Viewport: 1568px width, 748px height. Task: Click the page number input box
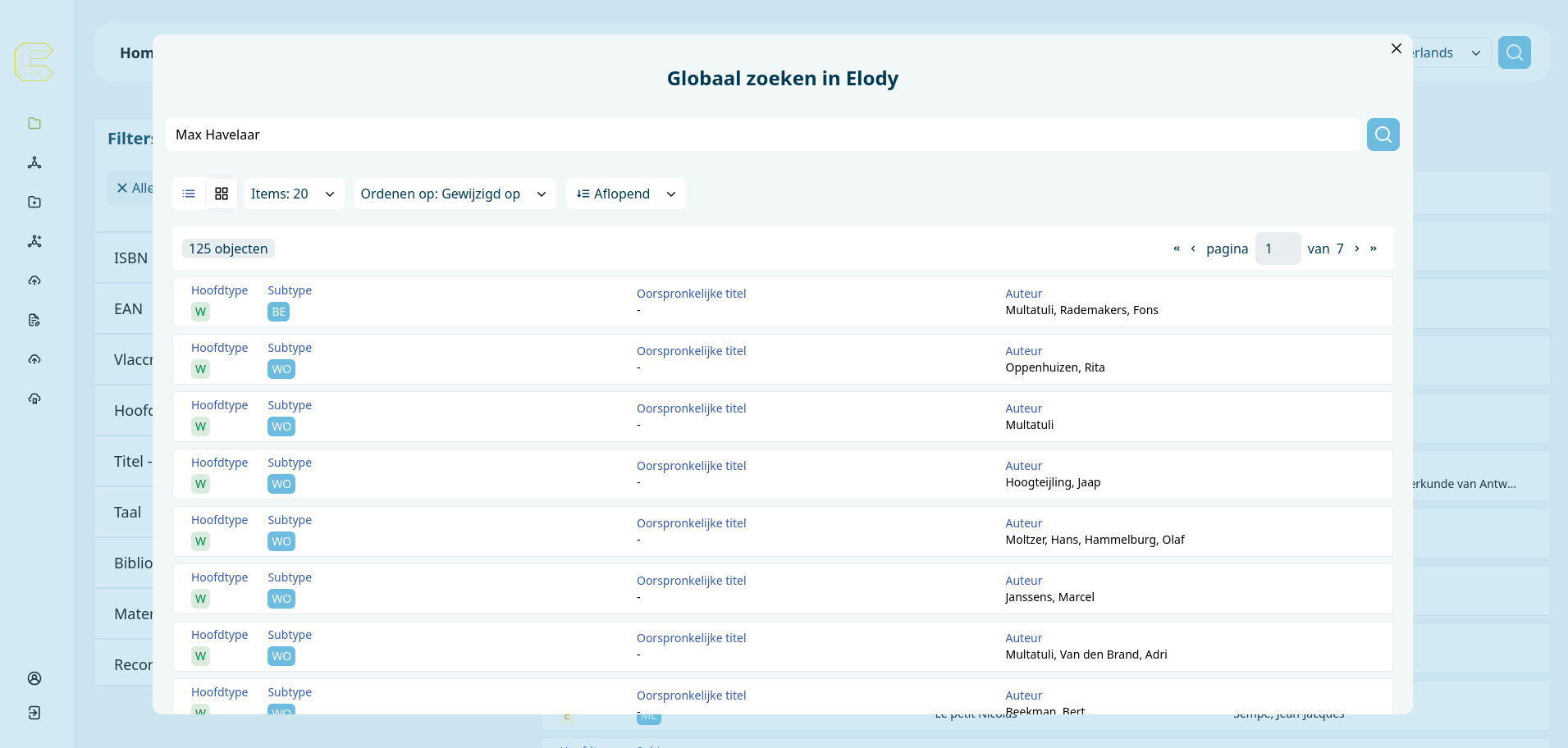coord(1278,249)
